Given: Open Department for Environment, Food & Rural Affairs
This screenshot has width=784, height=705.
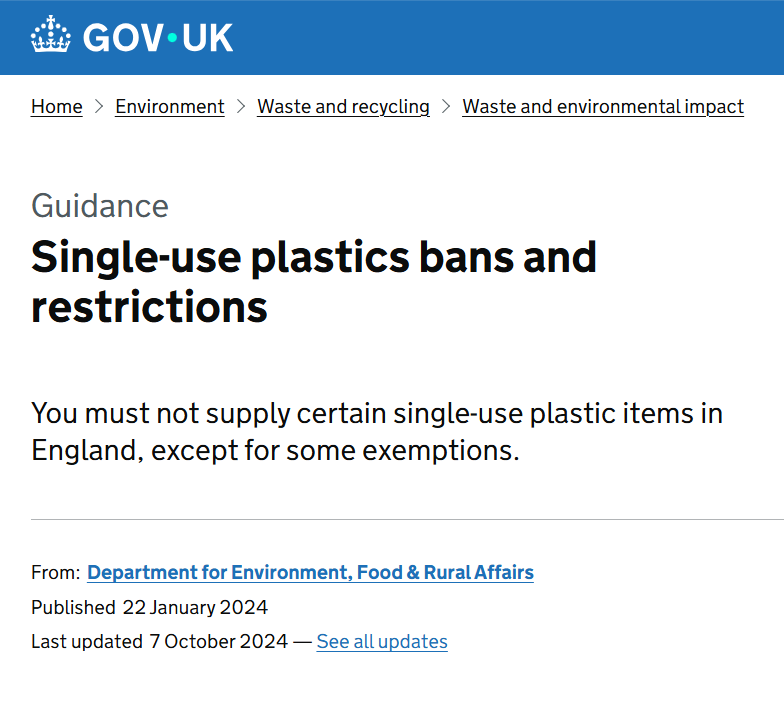Looking at the screenshot, I should coord(310,573).
